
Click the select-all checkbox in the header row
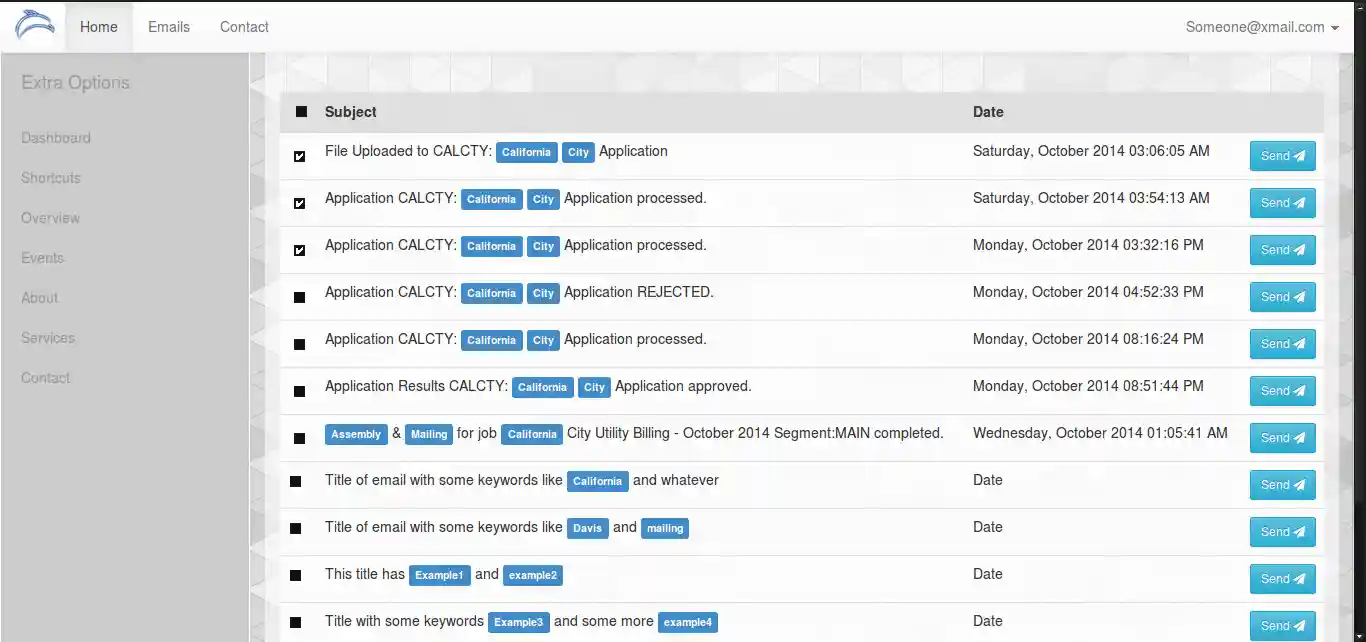300,111
